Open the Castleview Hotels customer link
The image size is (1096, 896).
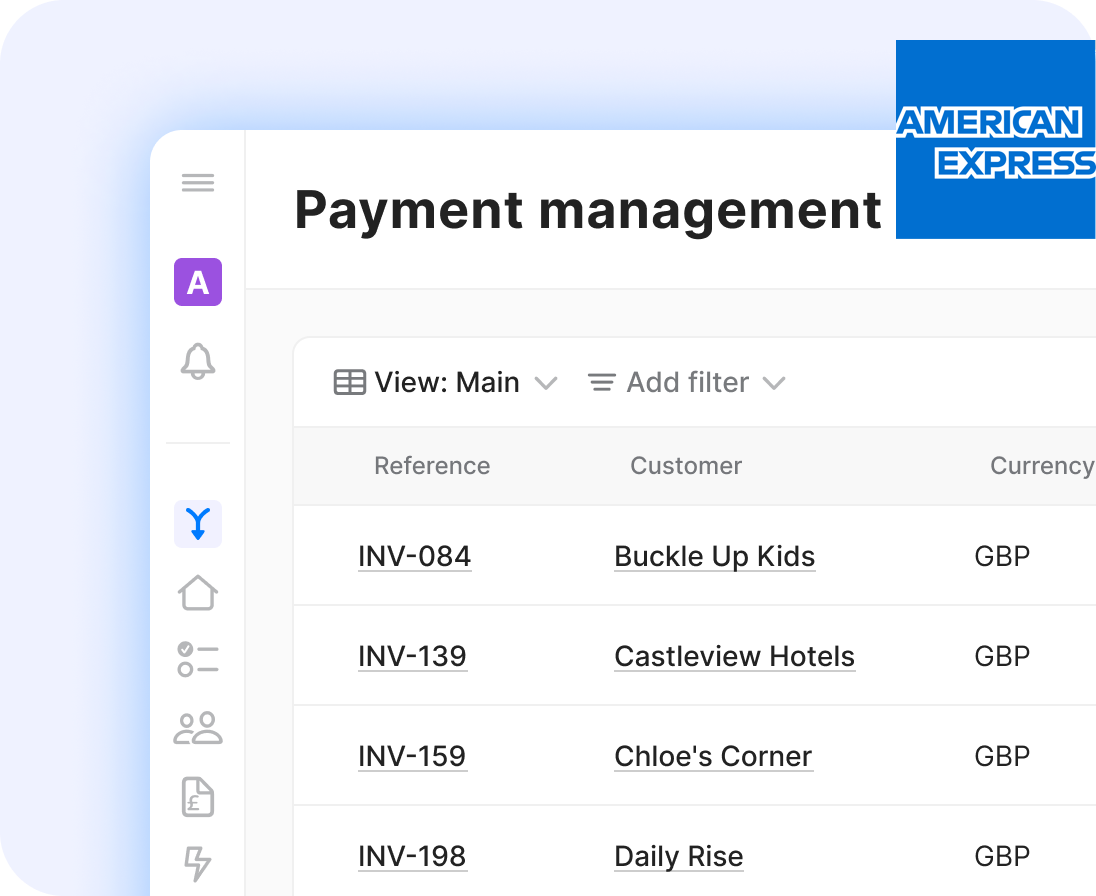point(734,657)
